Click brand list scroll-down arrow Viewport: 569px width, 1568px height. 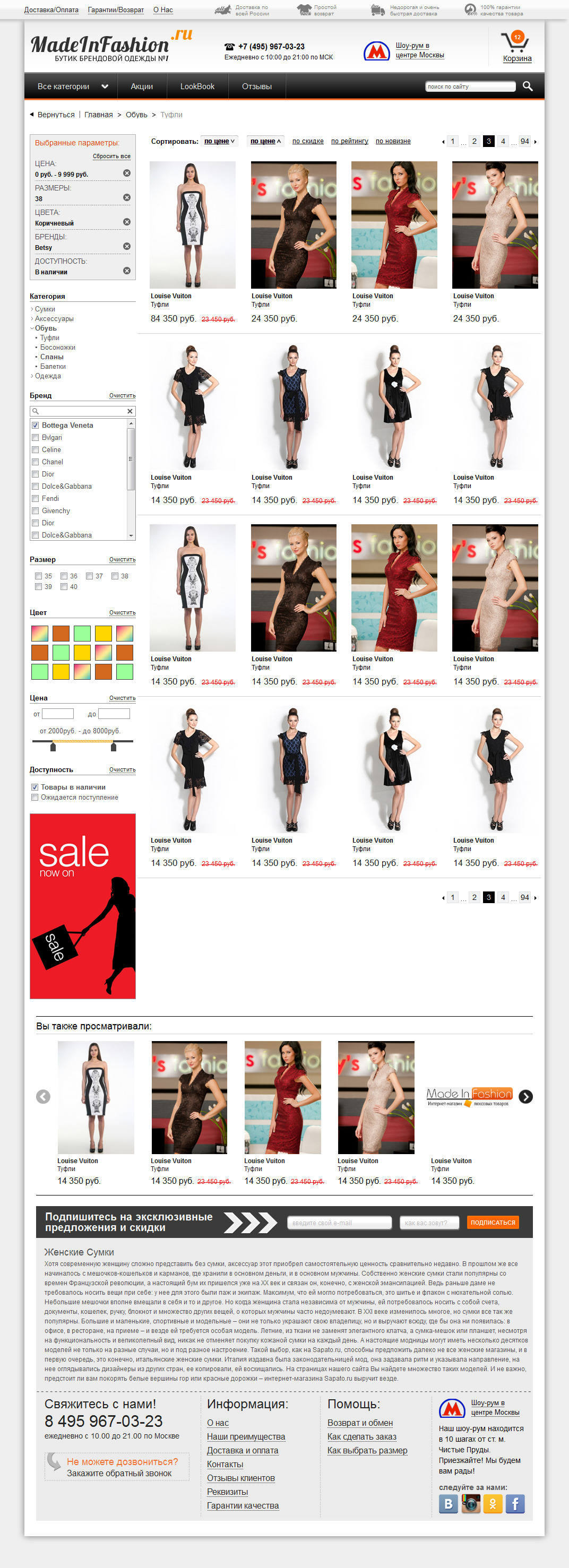[x=131, y=535]
